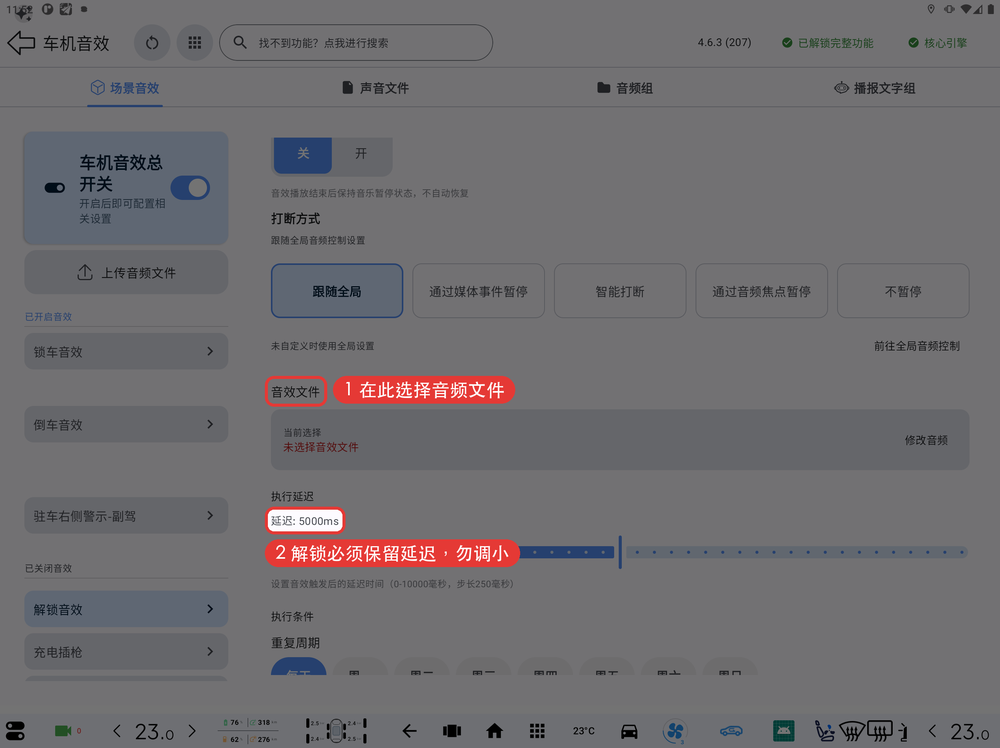Open the app drawer grid in bottom bar

pyautogui.click(x=537, y=731)
